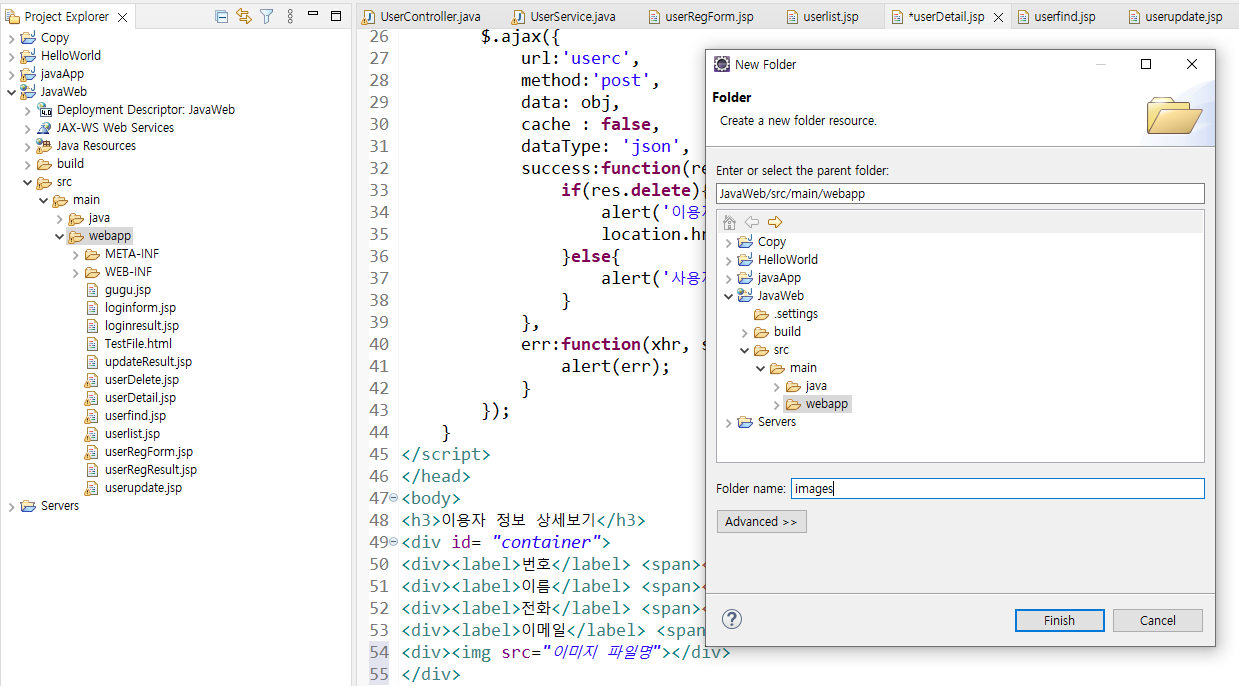Collapse the webapp folder in Project Explorer
1239x686 pixels.
point(59,236)
